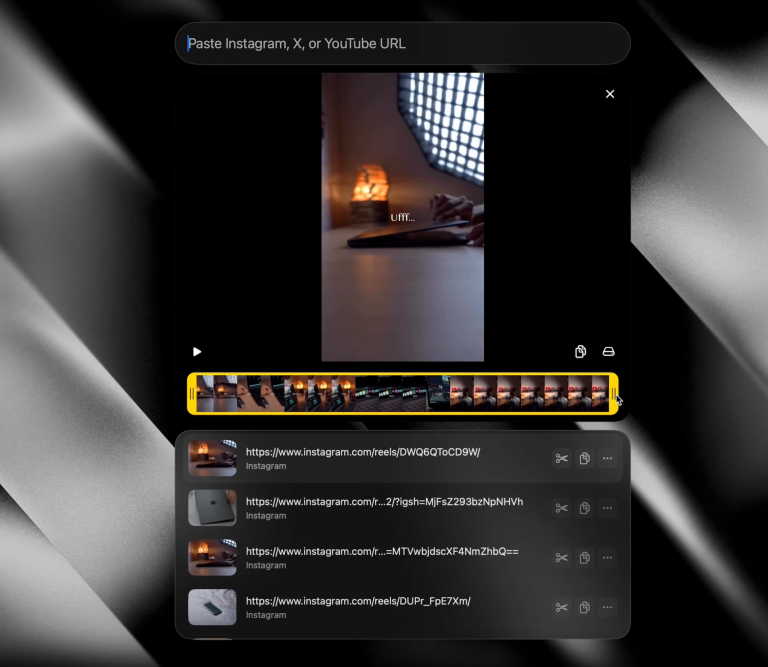
Task: Copy the DWQ6QToCD9W reel
Action: tap(584, 458)
